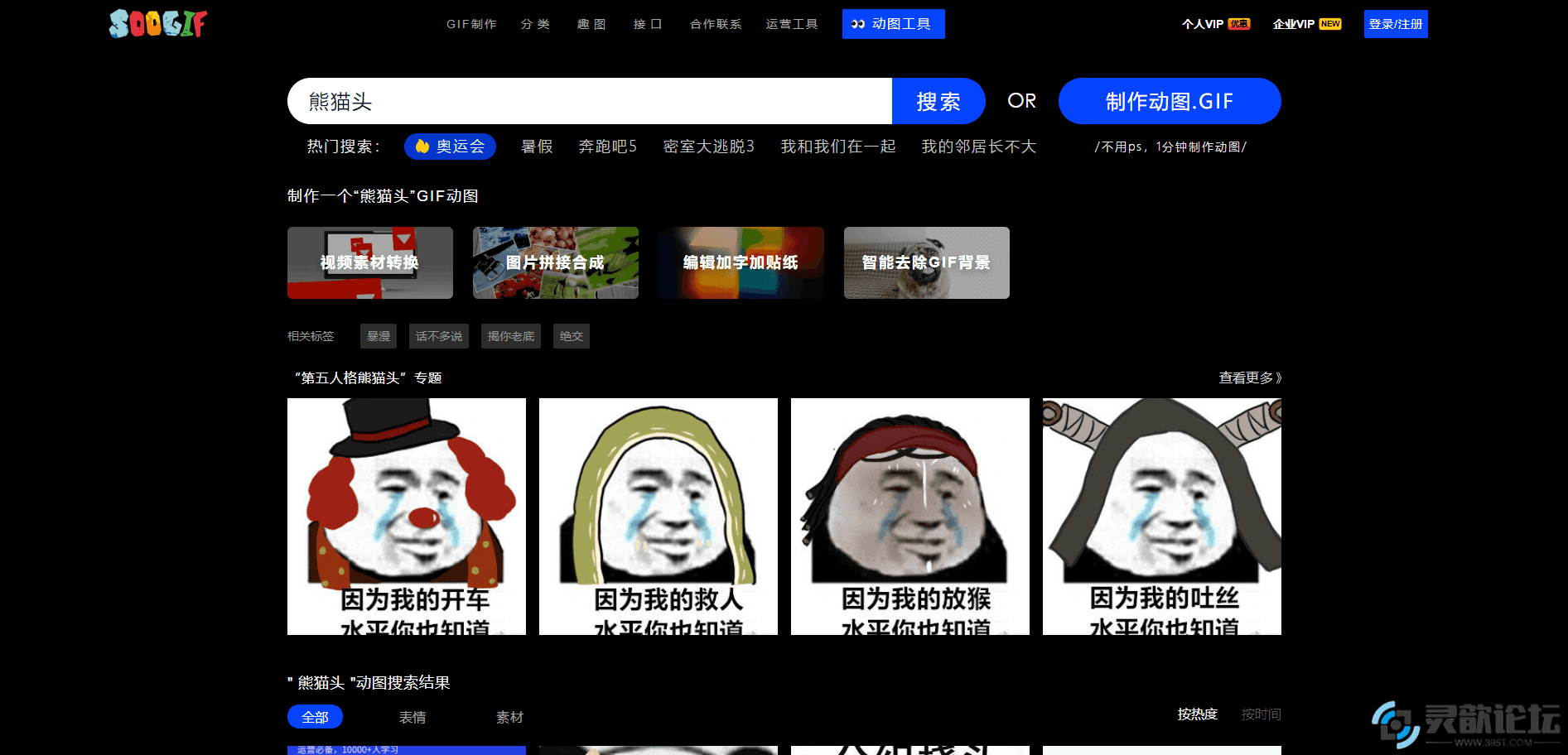The image size is (1568, 755).
Task: Open the GIF制作 menu
Action: click(471, 24)
